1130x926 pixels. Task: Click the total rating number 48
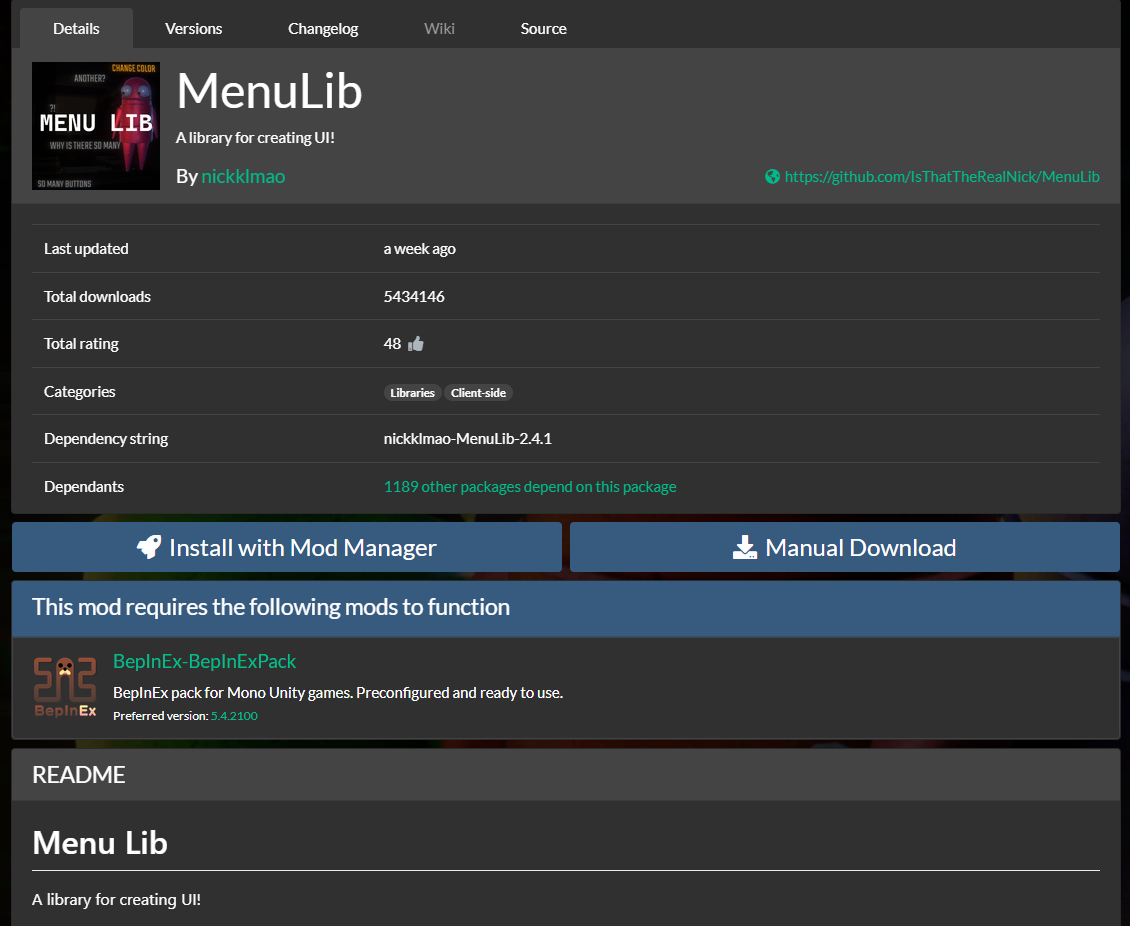(392, 344)
